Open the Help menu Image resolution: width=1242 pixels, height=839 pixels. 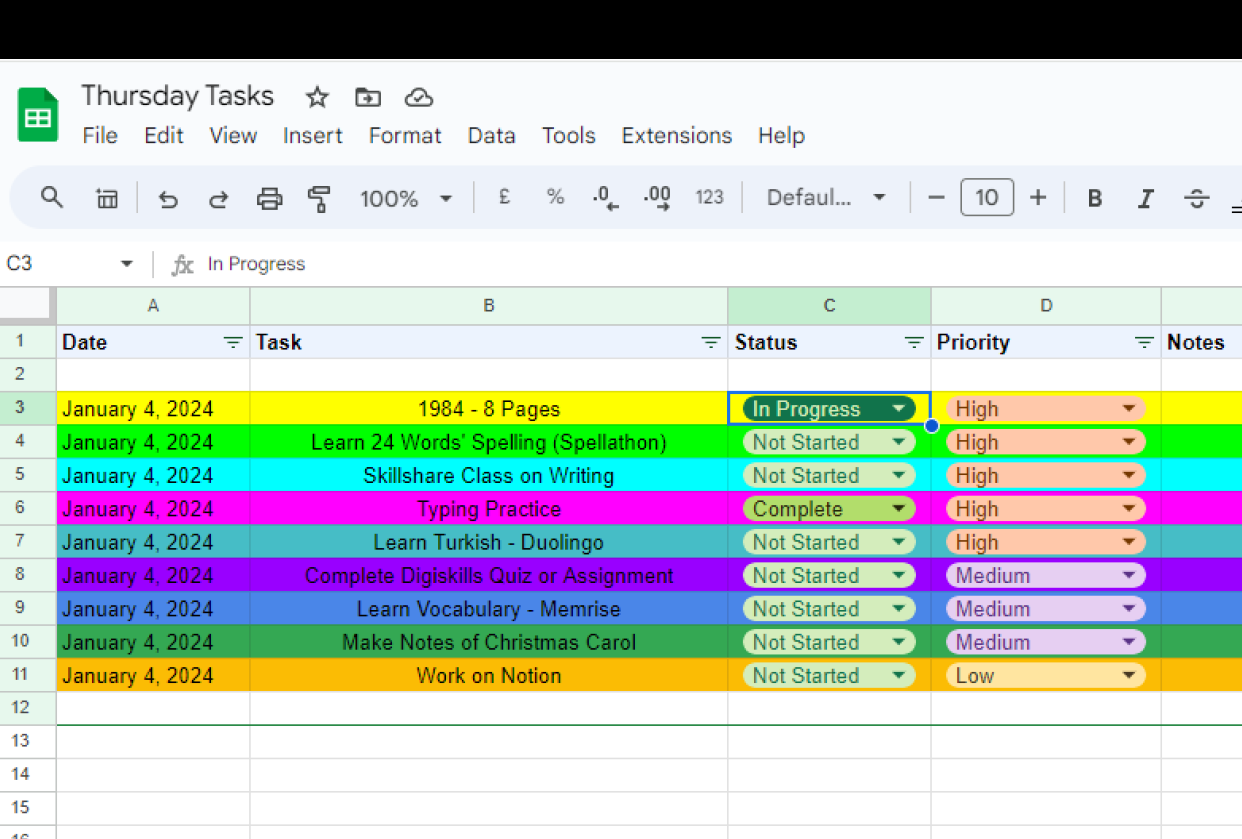(781, 135)
